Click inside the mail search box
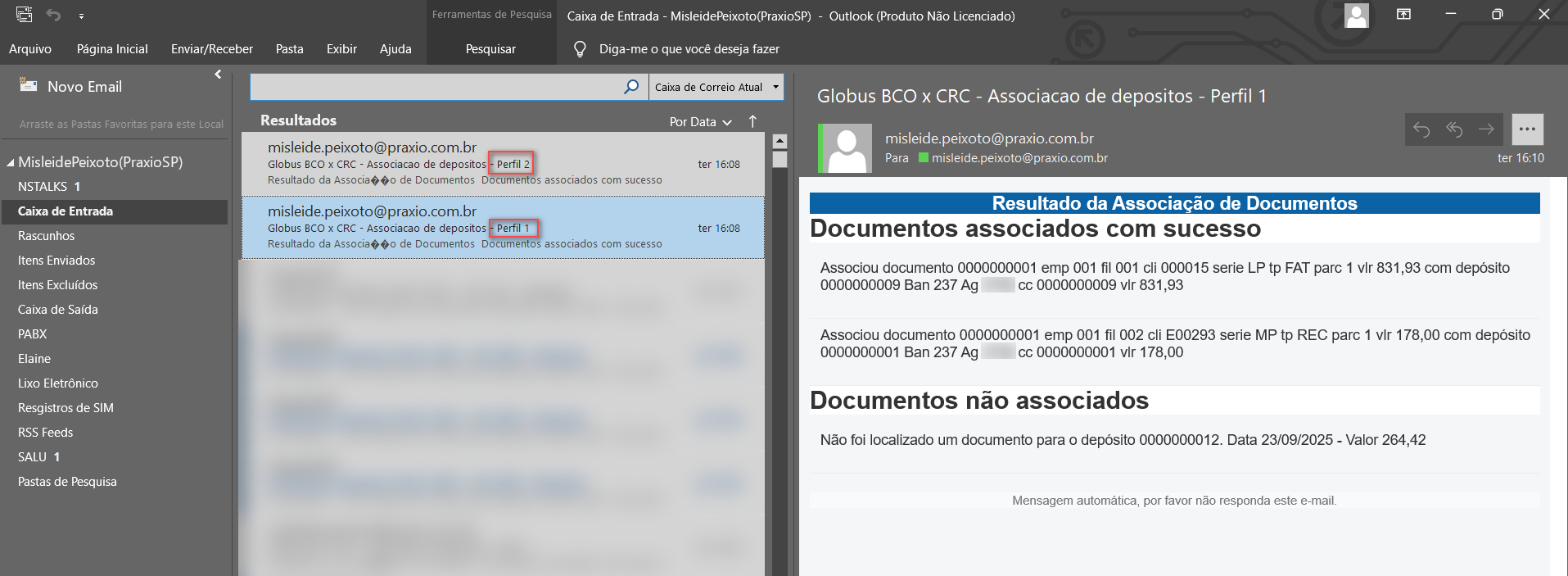 coord(436,87)
